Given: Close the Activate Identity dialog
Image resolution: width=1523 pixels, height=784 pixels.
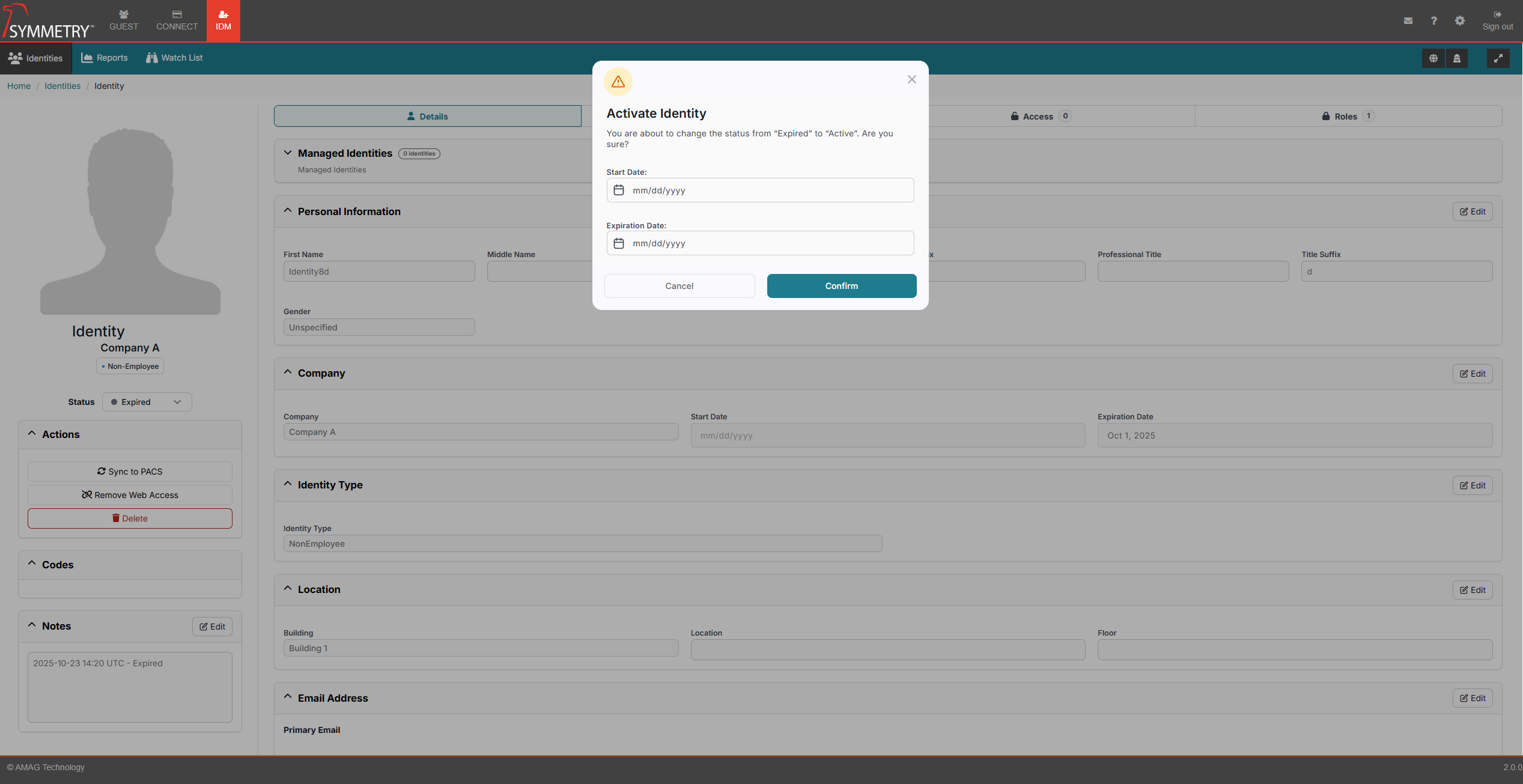Looking at the screenshot, I should click(x=911, y=79).
